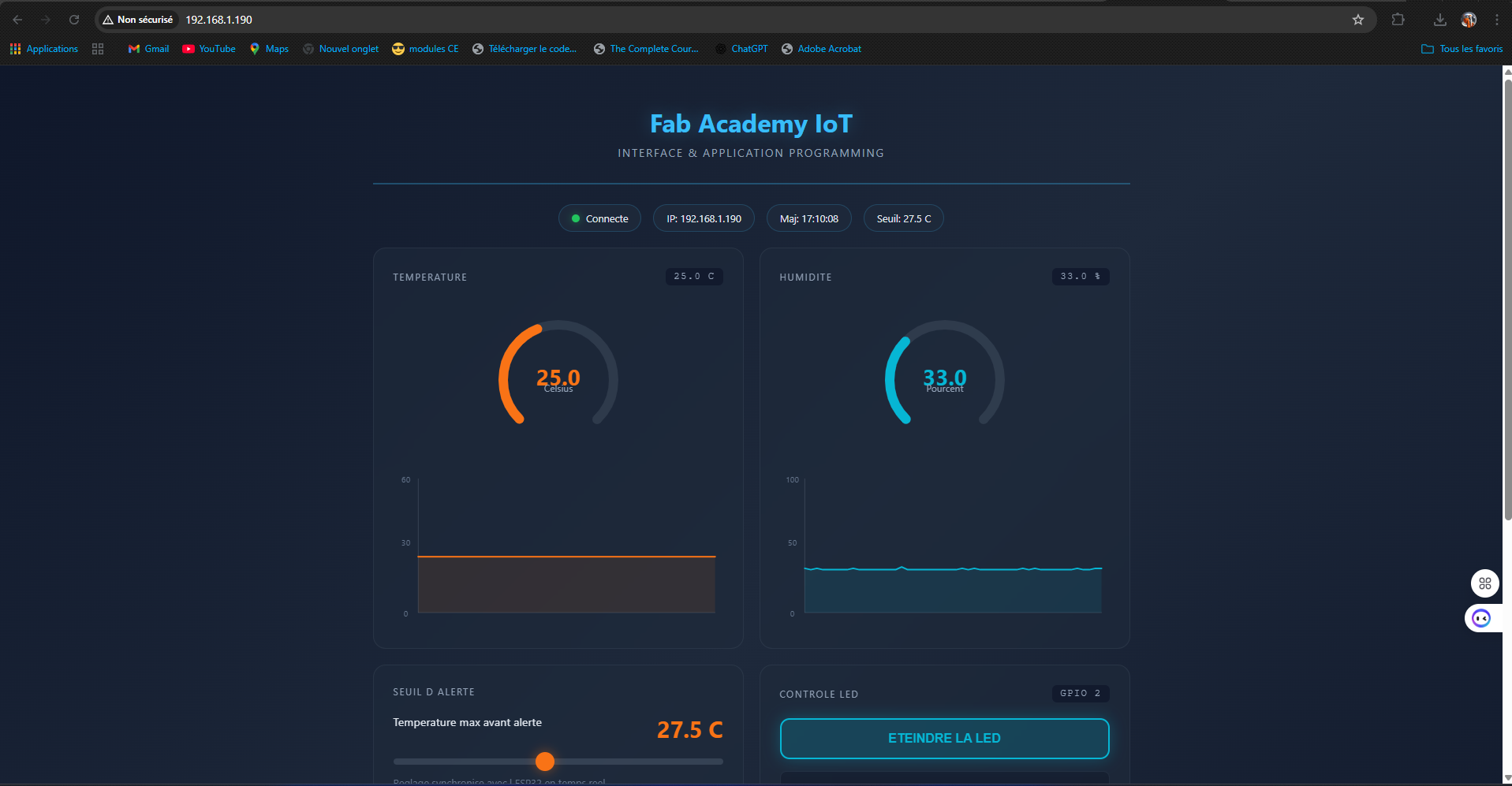Viewport: 1512px width, 786px height.
Task: Click the 'CONTROLE LED' label
Action: click(x=819, y=695)
